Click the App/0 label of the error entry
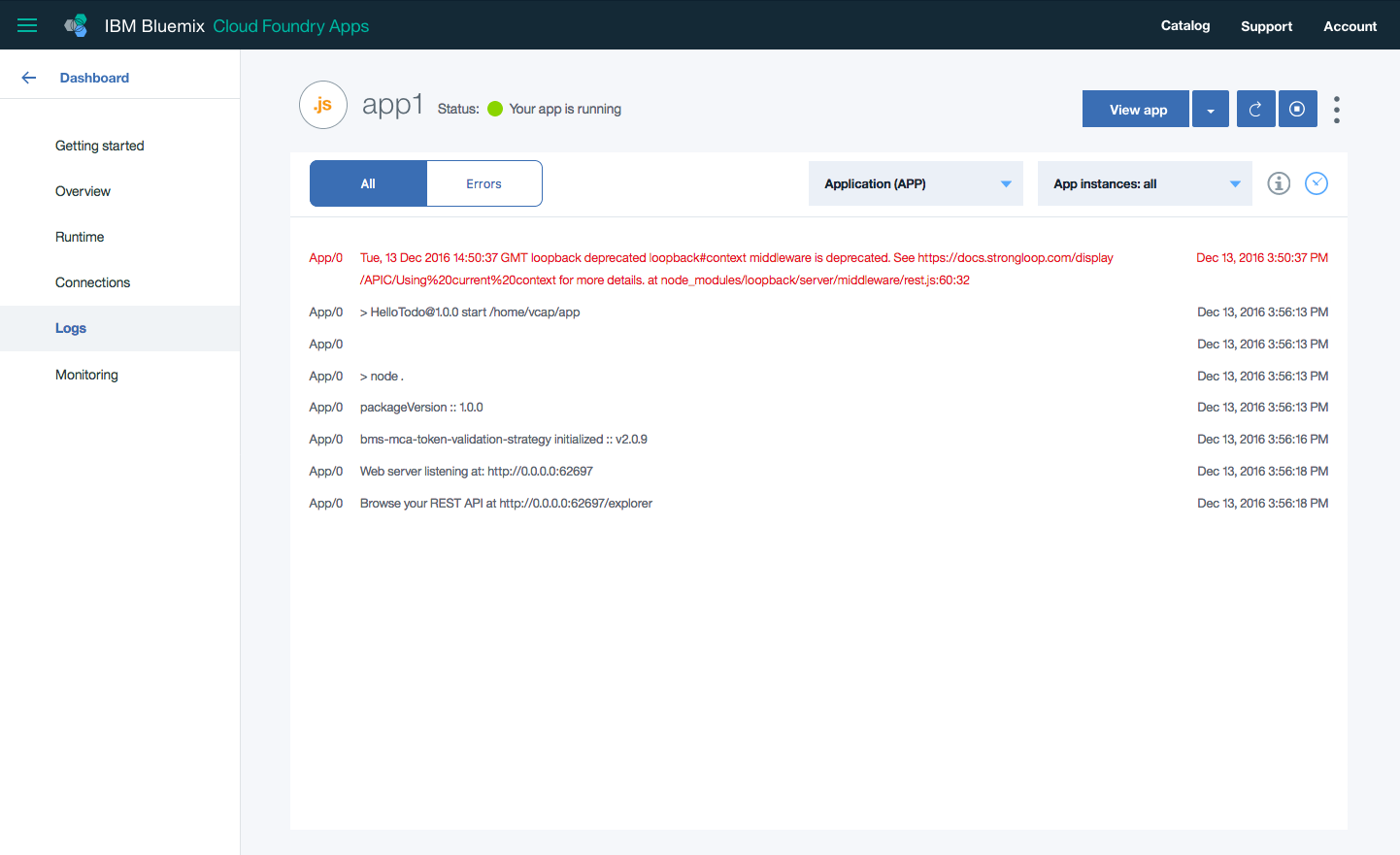Screen dimensions: 1400x855 [326, 257]
